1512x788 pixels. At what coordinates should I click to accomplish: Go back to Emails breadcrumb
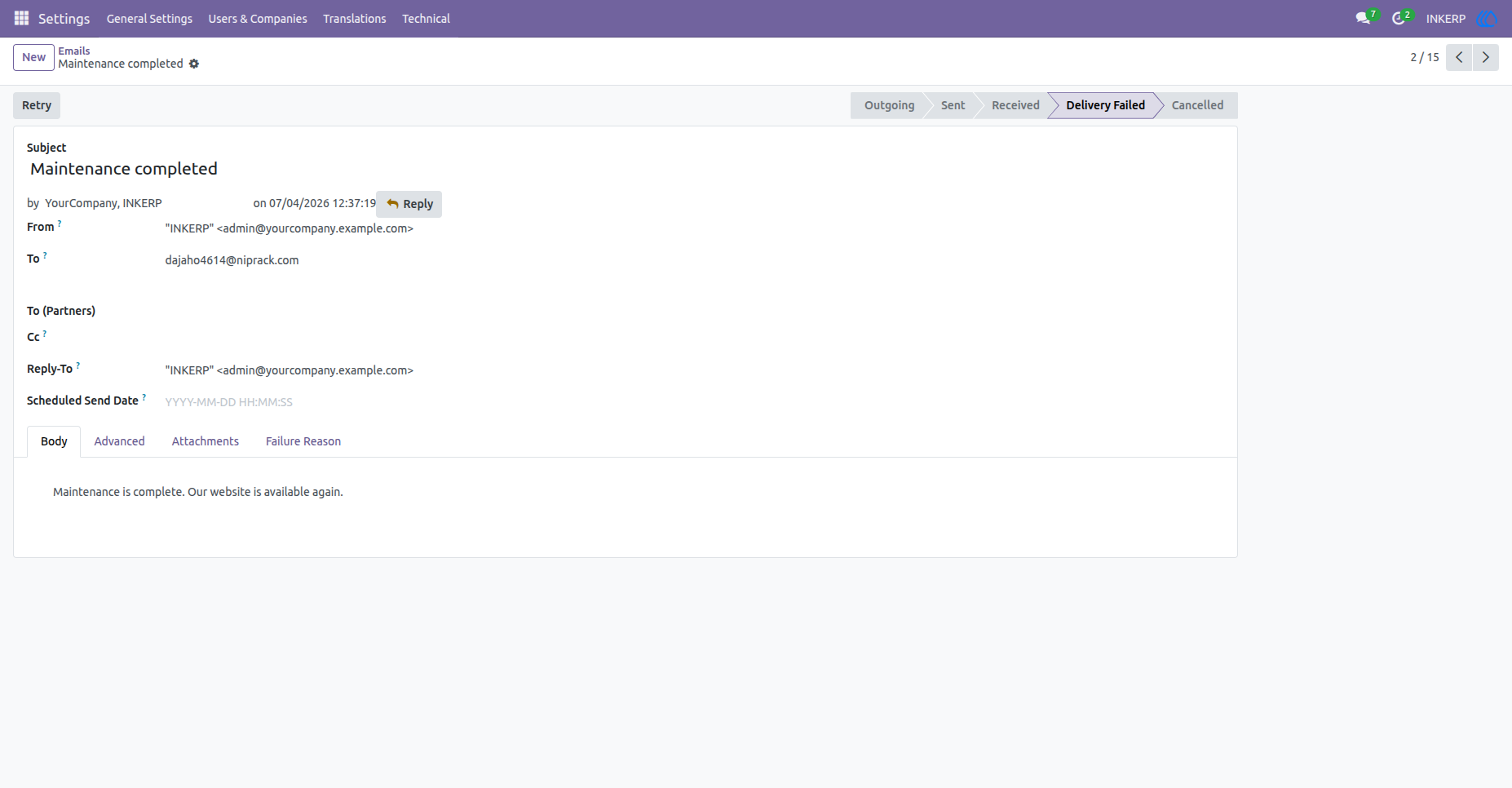[x=74, y=51]
